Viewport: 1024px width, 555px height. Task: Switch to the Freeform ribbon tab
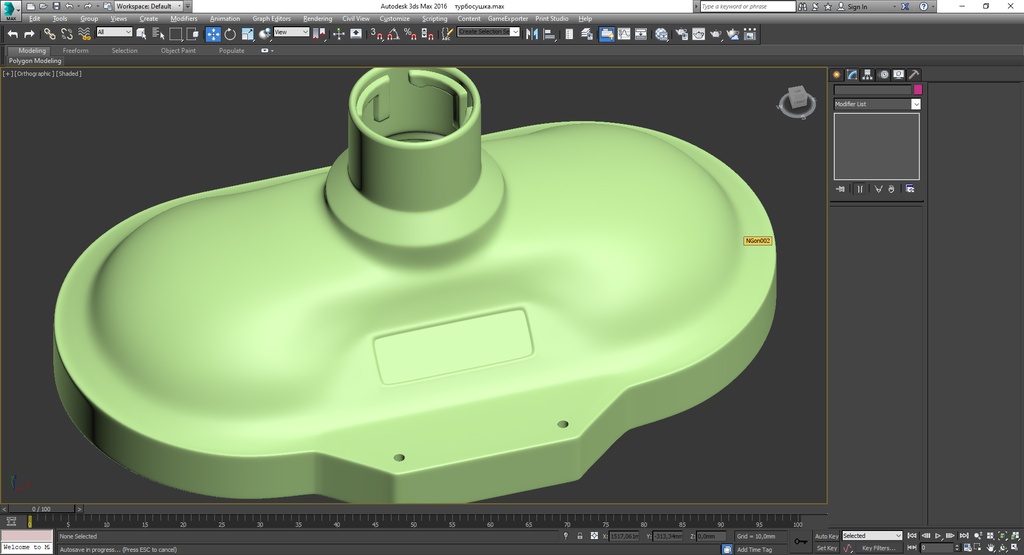click(x=75, y=51)
